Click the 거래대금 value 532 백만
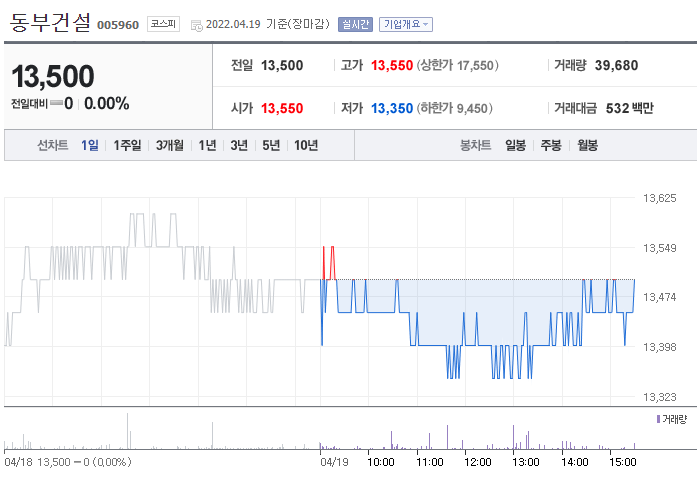Screen dimensions: 697x480 [x=629, y=108]
